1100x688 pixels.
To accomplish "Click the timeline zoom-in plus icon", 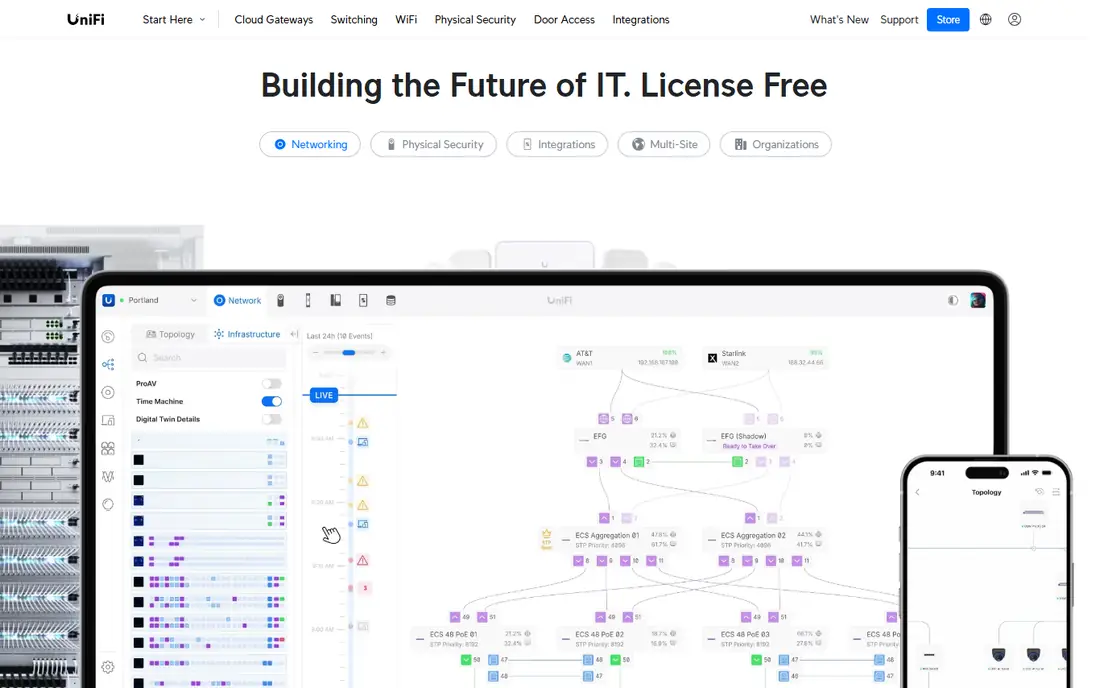I will (x=383, y=352).
